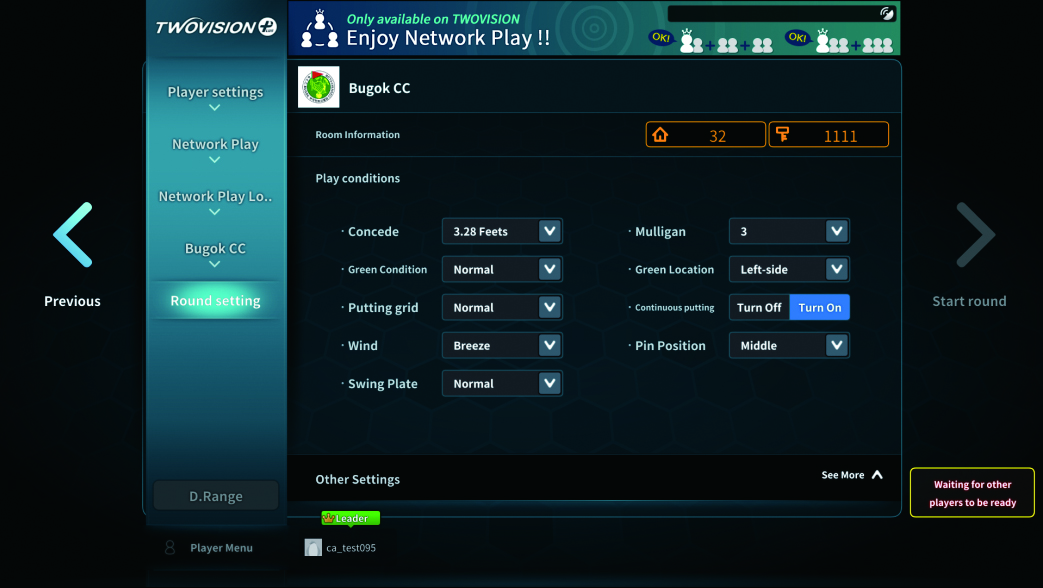
Task: Turn Off continuous putting
Action: 759,307
